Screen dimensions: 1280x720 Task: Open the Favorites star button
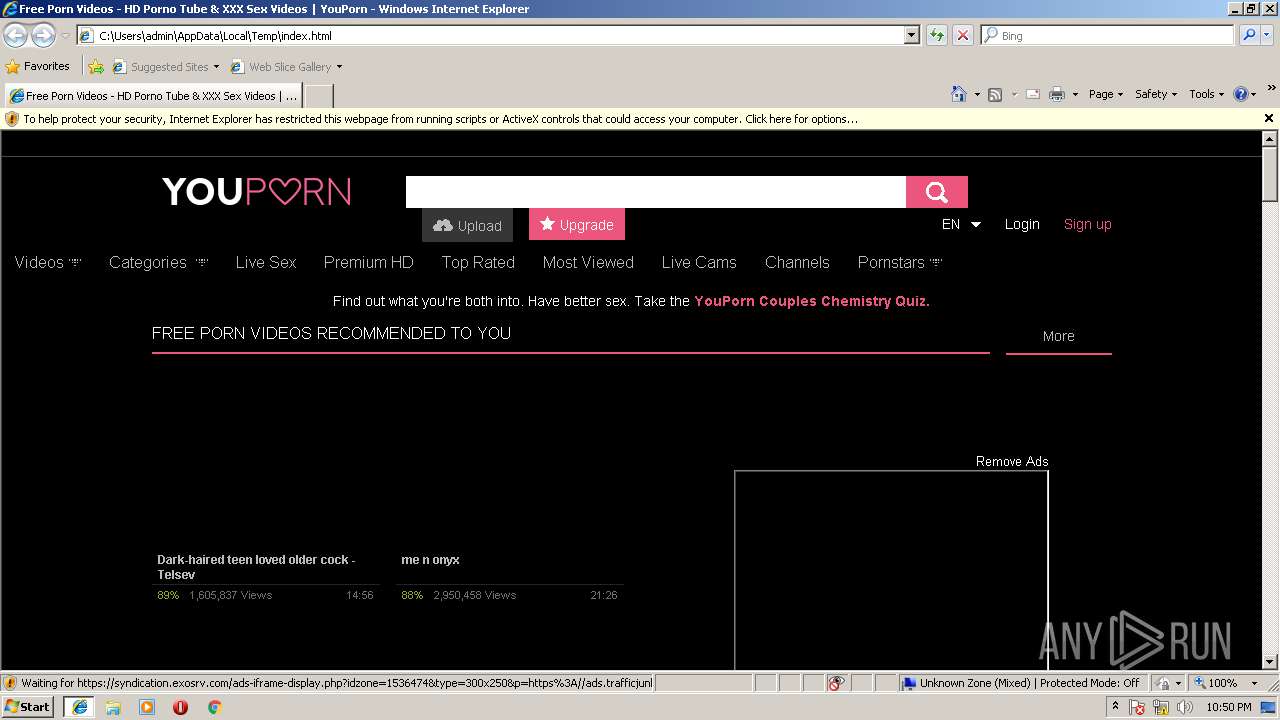38,67
